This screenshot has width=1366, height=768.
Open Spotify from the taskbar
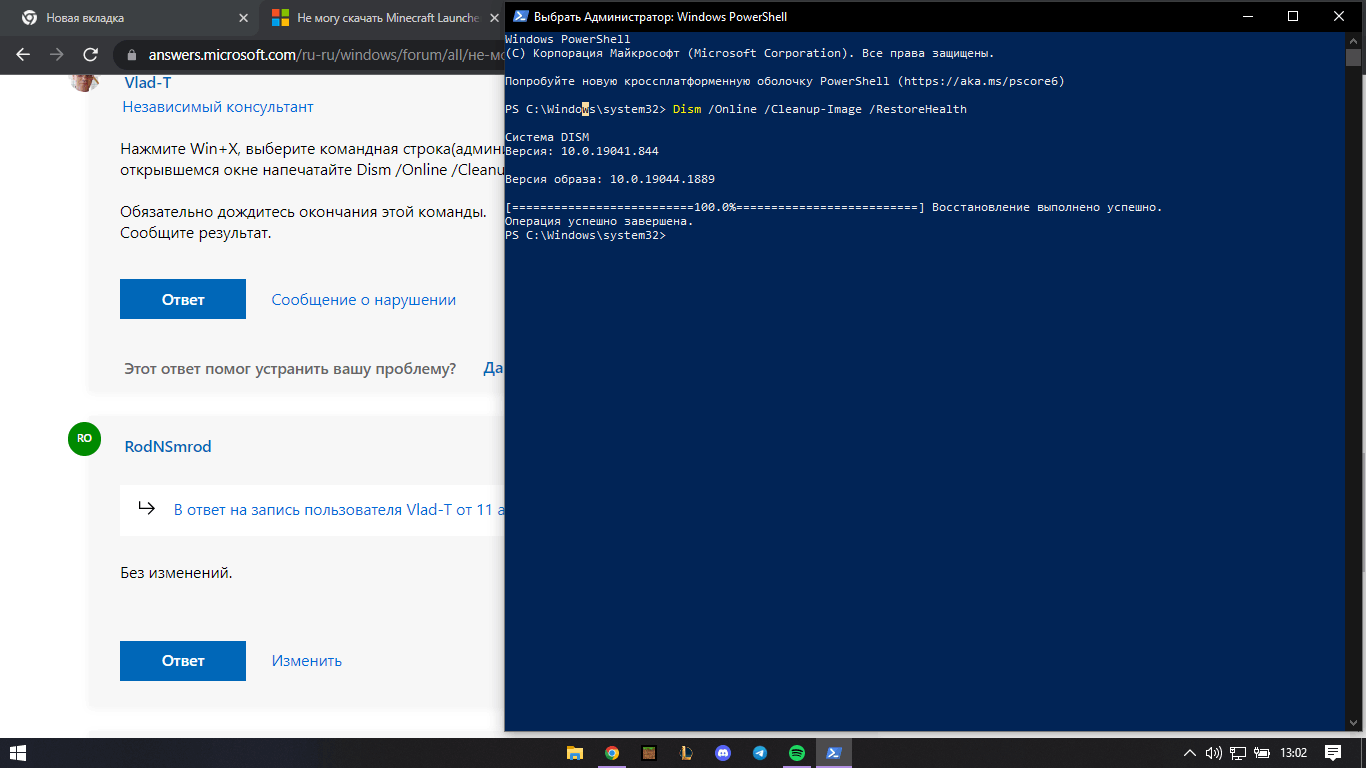797,753
